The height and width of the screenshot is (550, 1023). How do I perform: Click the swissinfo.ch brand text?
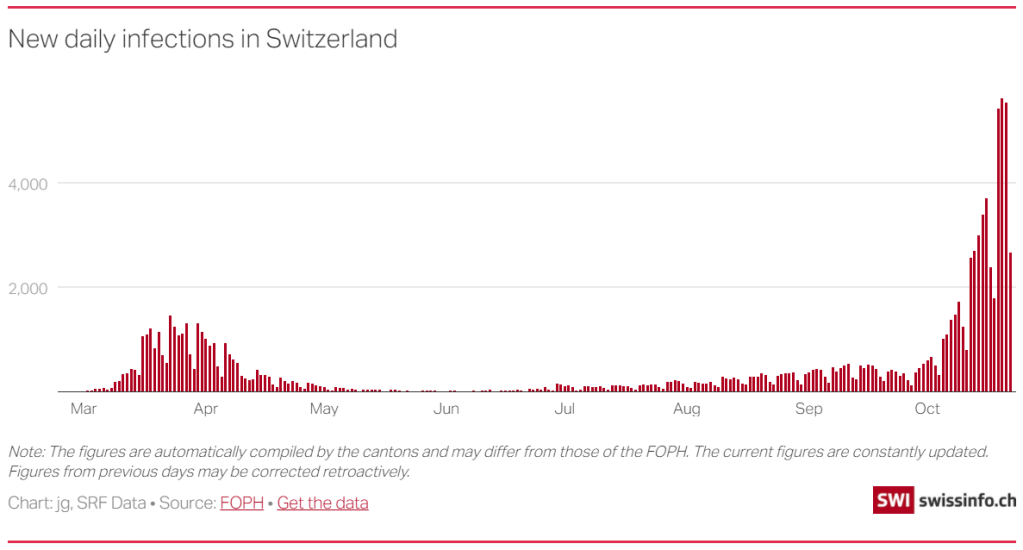(x=966, y=500)
